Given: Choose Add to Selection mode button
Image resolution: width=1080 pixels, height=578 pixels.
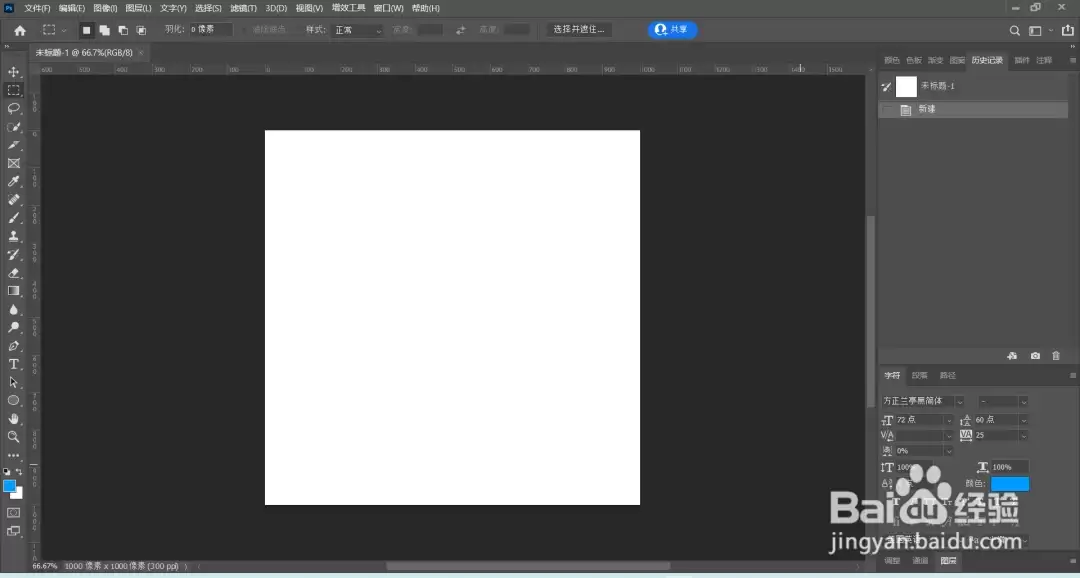Looking at the screenshot, I should click(x=105, y=30).
